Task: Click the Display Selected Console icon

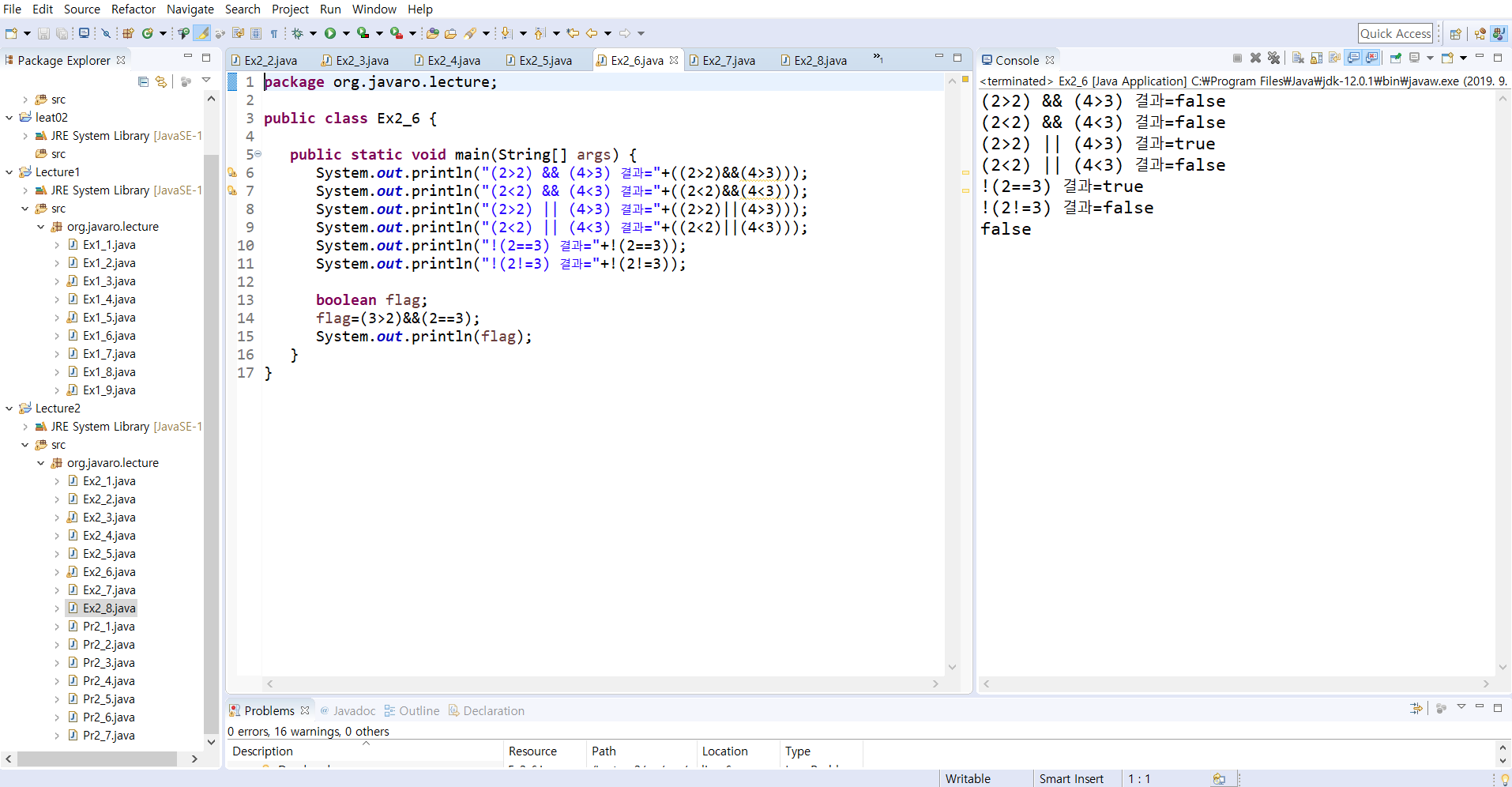Action: coord(1416,58)
